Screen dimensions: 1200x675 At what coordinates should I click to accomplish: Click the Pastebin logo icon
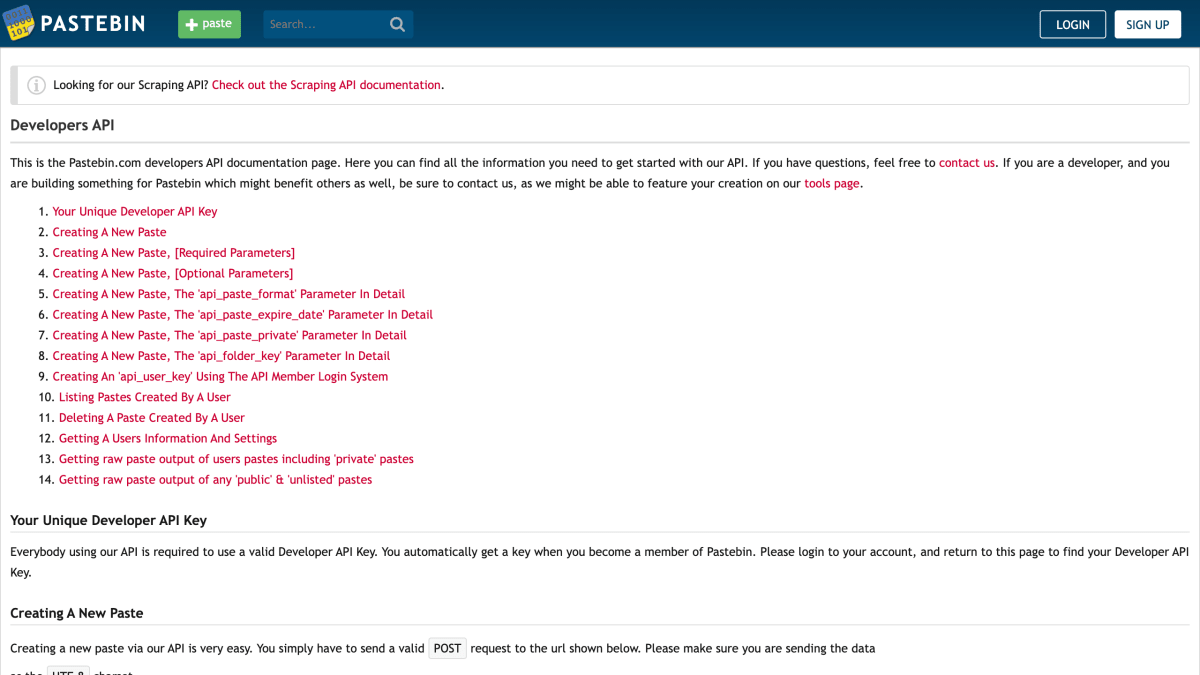click(19, 23)
